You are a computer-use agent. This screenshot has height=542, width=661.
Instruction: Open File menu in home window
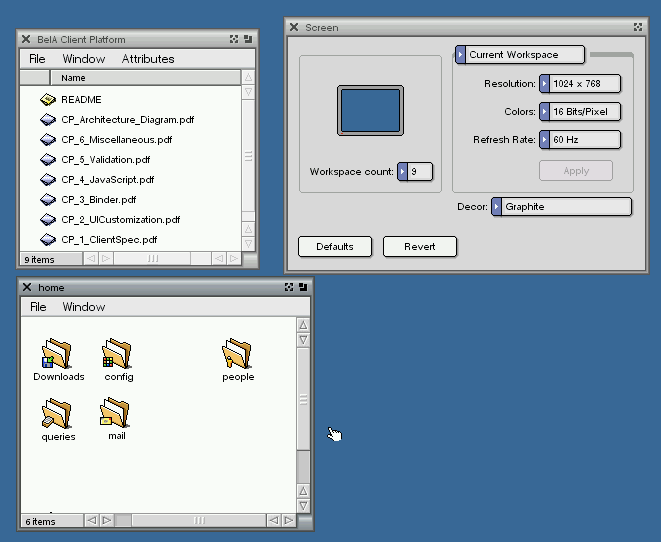click(38, 307)
